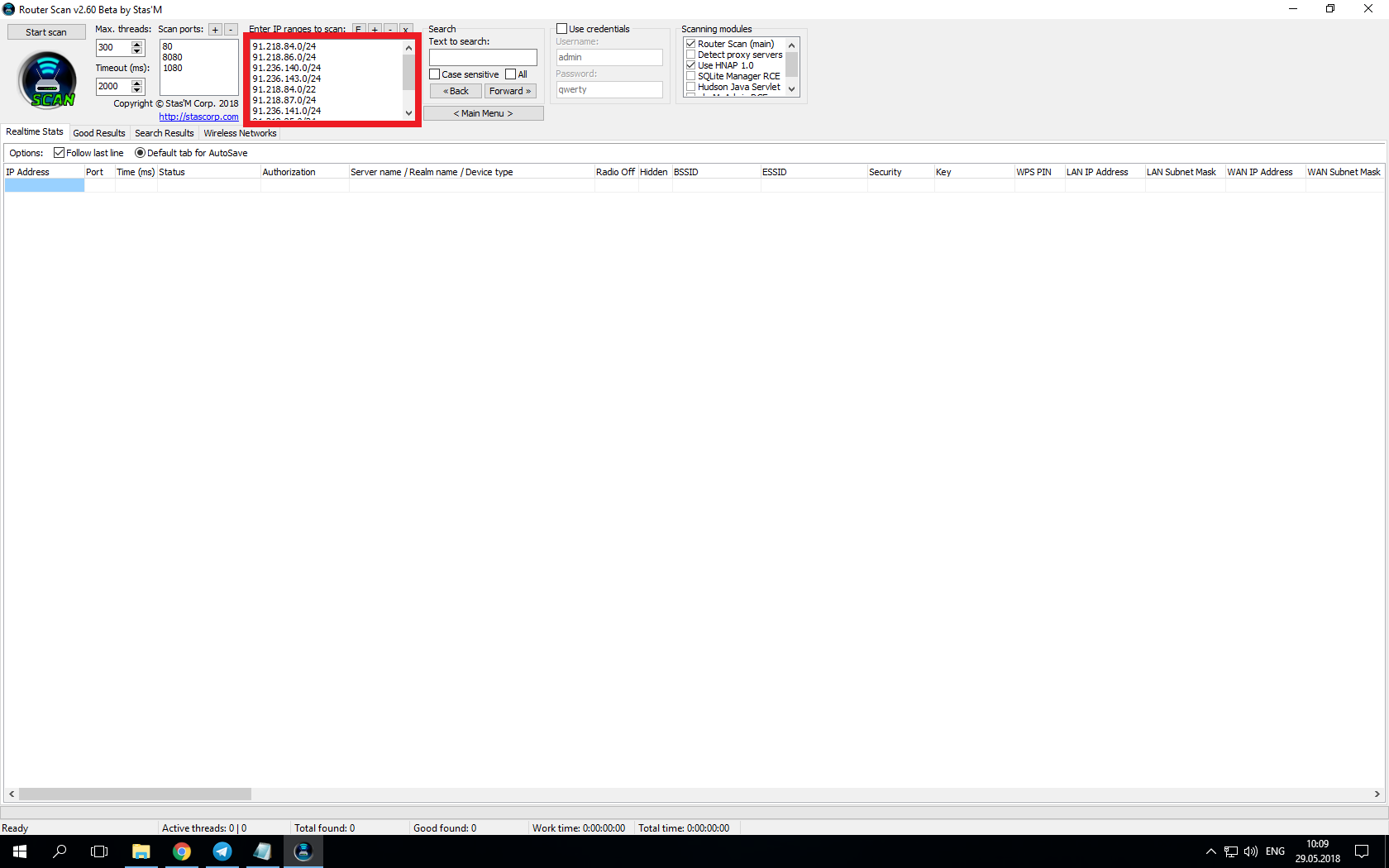The image size is (1389, 868).
Task: Open the Action Center notifications icon
Action: [x=1362, y=851]
